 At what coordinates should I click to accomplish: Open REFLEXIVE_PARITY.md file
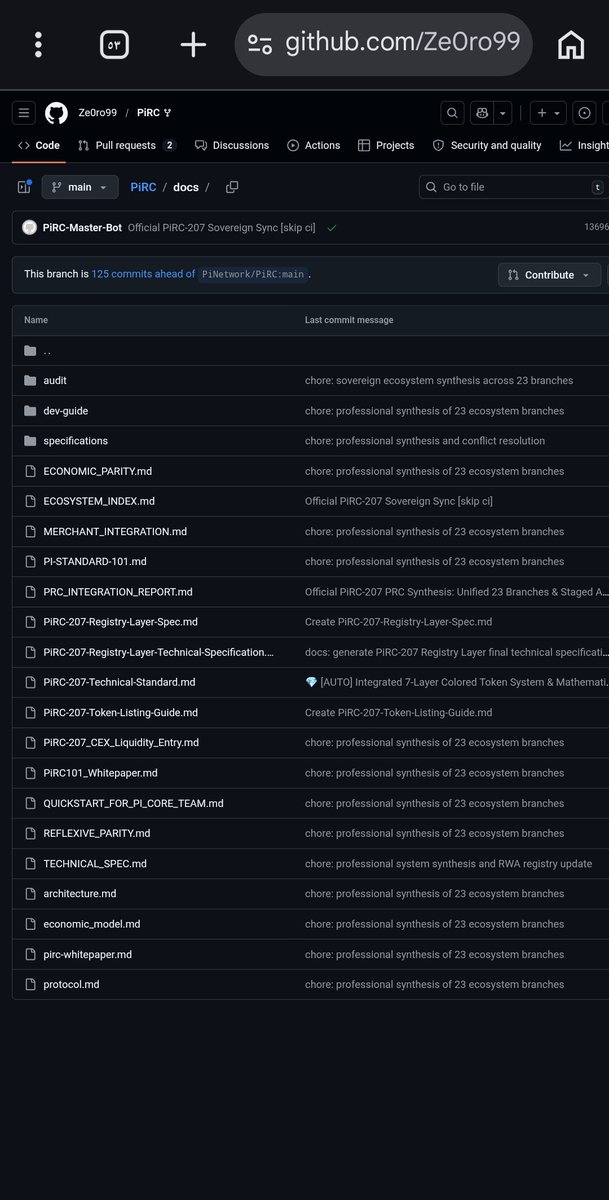pyautogui.click(x=97, y=833)
